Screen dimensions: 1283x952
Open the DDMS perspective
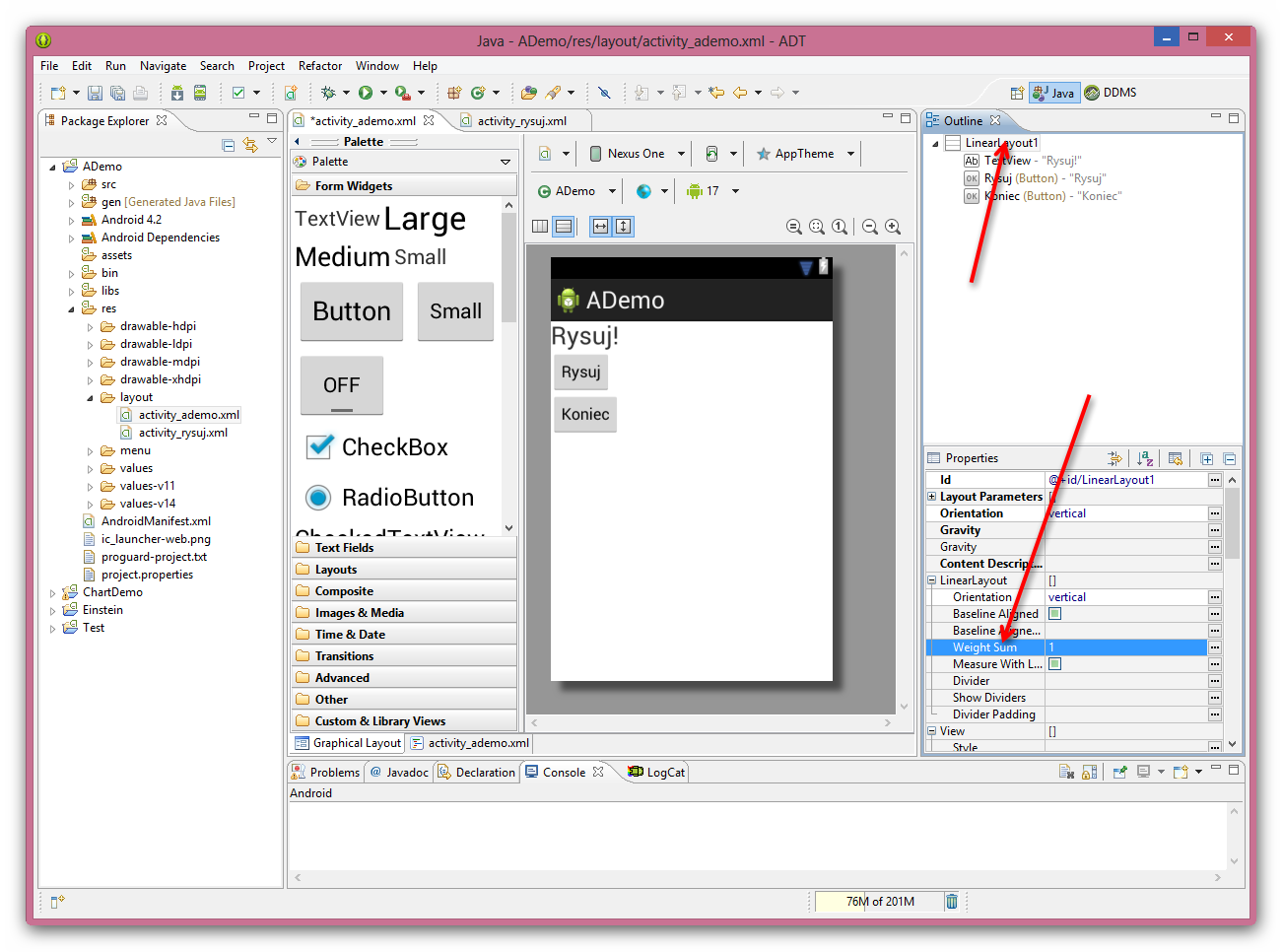click(x=1111, y=93)
